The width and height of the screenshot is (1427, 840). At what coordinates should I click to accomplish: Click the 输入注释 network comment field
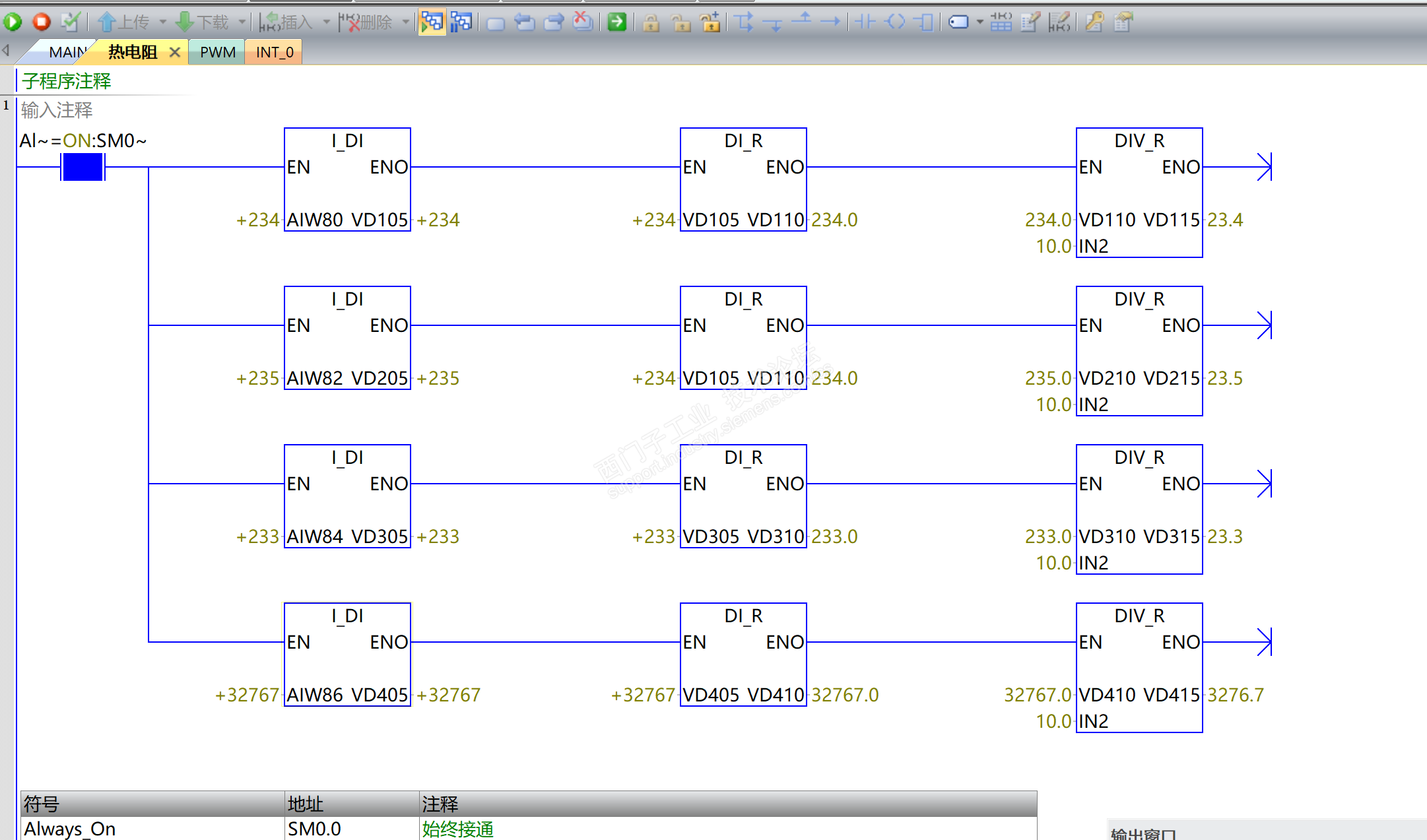tap(57, 110)
